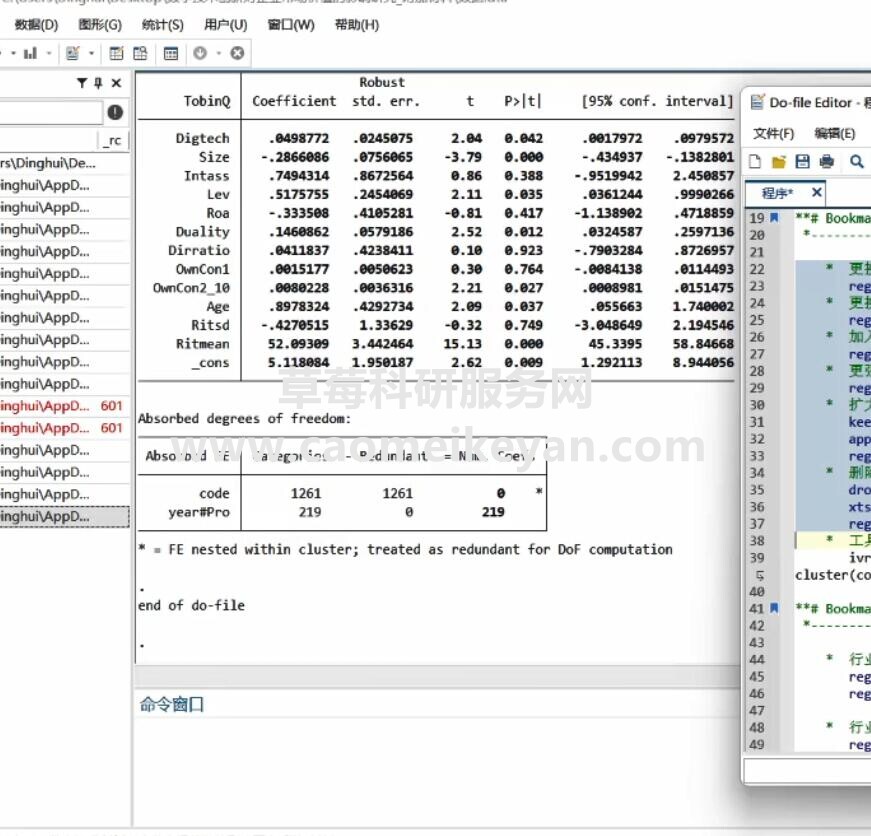Click the Ritmean coefficient 52.09309

298,344
